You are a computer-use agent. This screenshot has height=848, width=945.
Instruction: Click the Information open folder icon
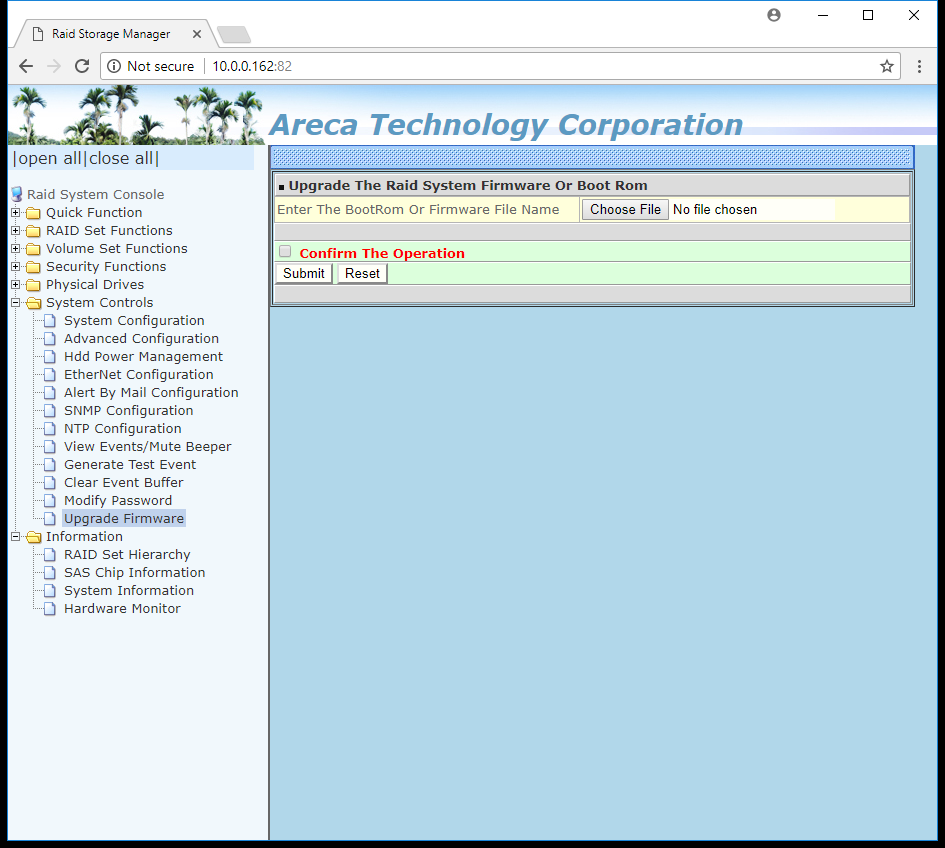(34, 536)
